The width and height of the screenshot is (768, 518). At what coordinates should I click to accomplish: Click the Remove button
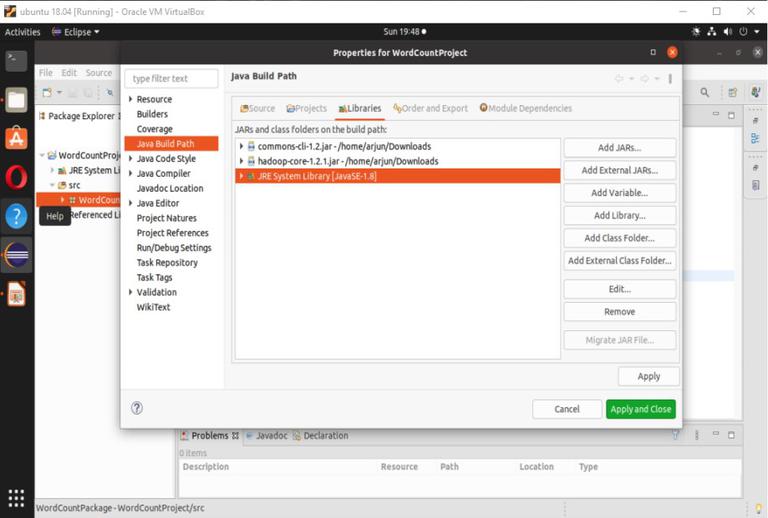[x=620, y=311]
